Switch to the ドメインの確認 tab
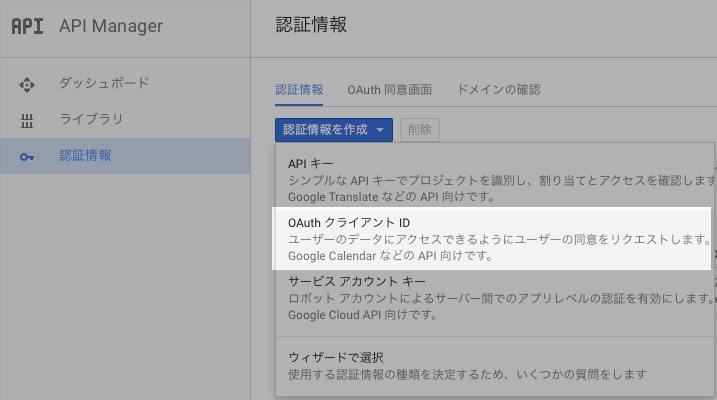This screenshot has height=400, width=717. click(x=498, y=90)
